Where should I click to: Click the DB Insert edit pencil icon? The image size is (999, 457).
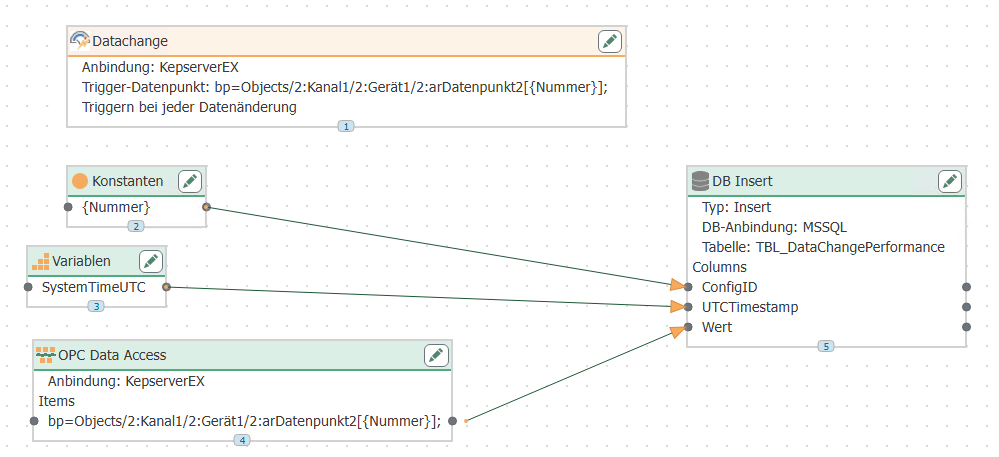point(950,181)
